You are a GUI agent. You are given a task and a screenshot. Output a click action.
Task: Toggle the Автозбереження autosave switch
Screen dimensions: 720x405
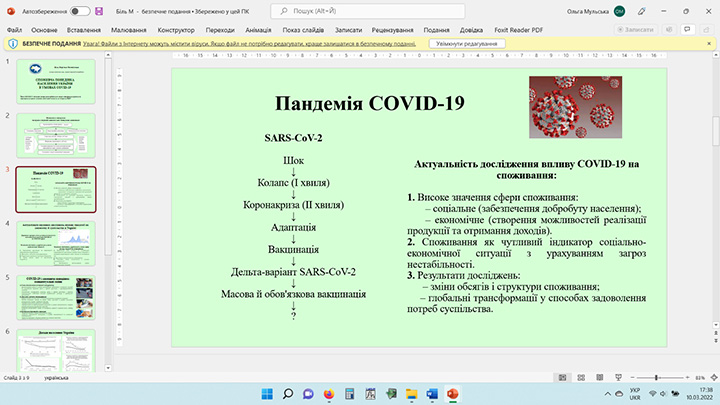(x=79, y=11)
